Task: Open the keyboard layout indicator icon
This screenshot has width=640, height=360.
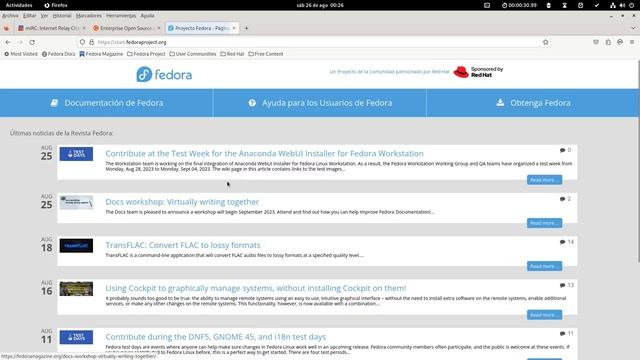Action: click(x=487, y=5)
